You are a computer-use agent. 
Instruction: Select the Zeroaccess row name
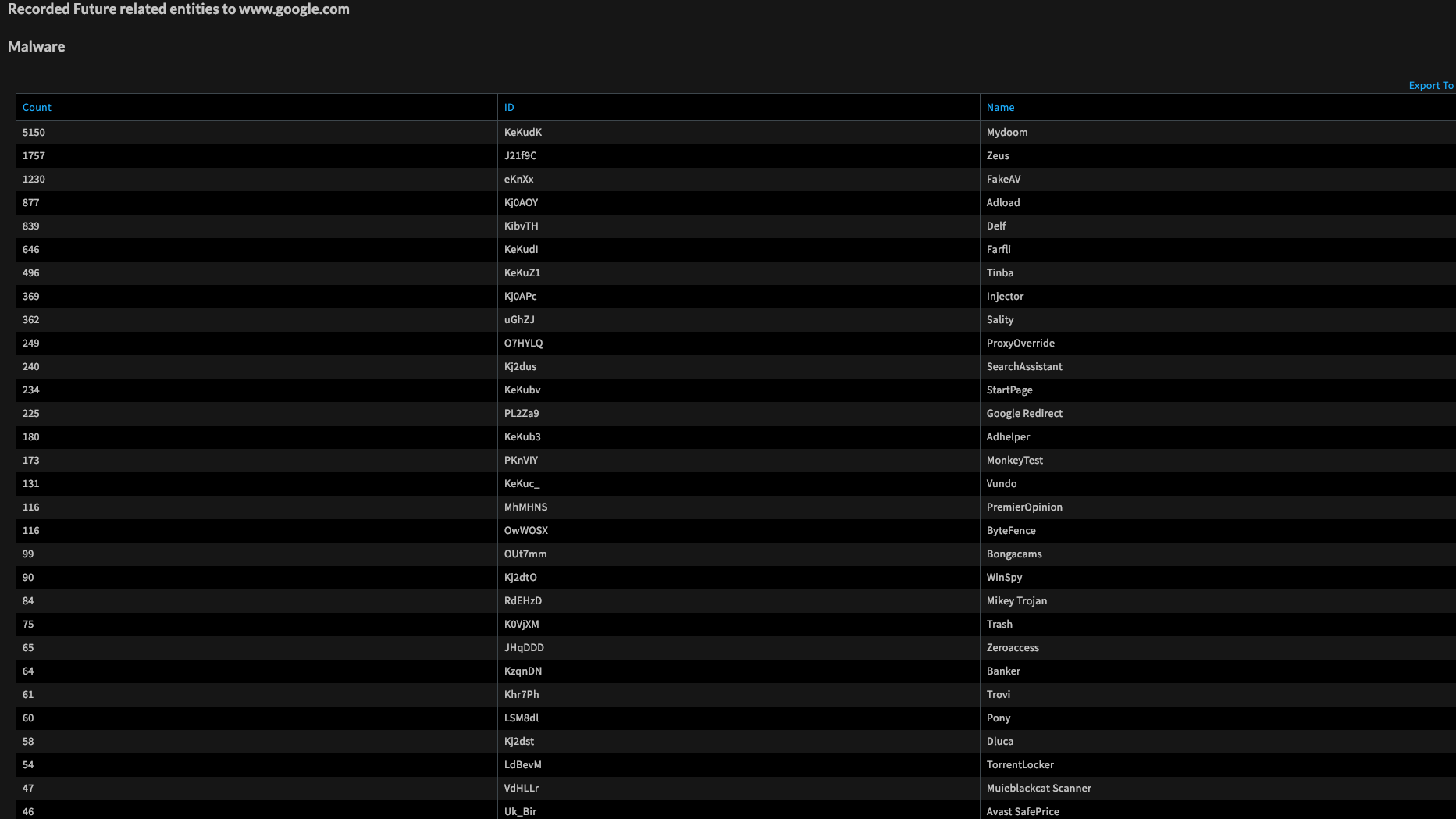coord(1012,648)
